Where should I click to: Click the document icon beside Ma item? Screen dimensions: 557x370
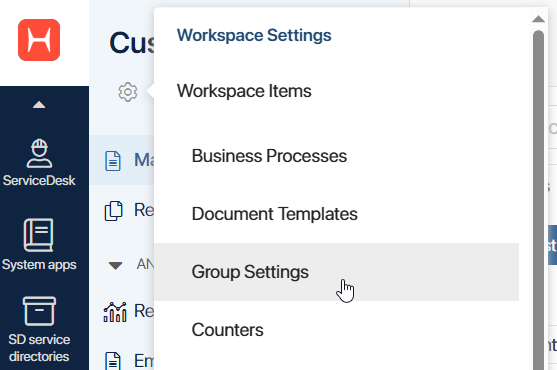[113, 161]
